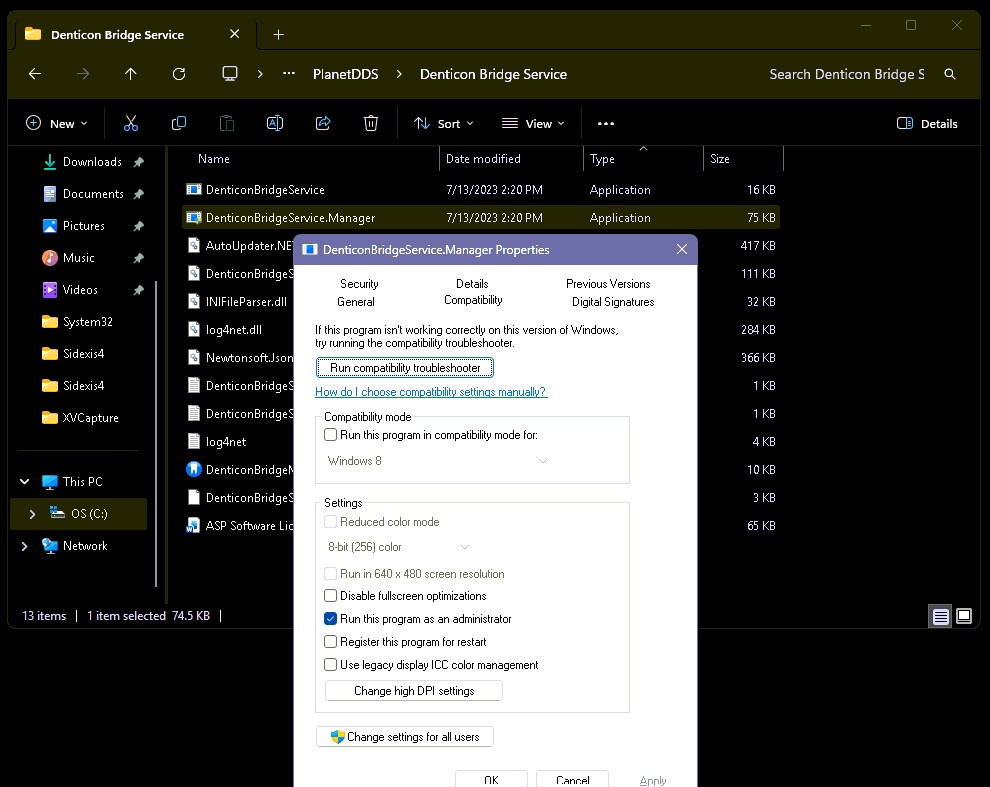Uncheck Run this program as an administrator
Image resolution: width=990 pixels, height=787 pixels.
pos(330,619)
